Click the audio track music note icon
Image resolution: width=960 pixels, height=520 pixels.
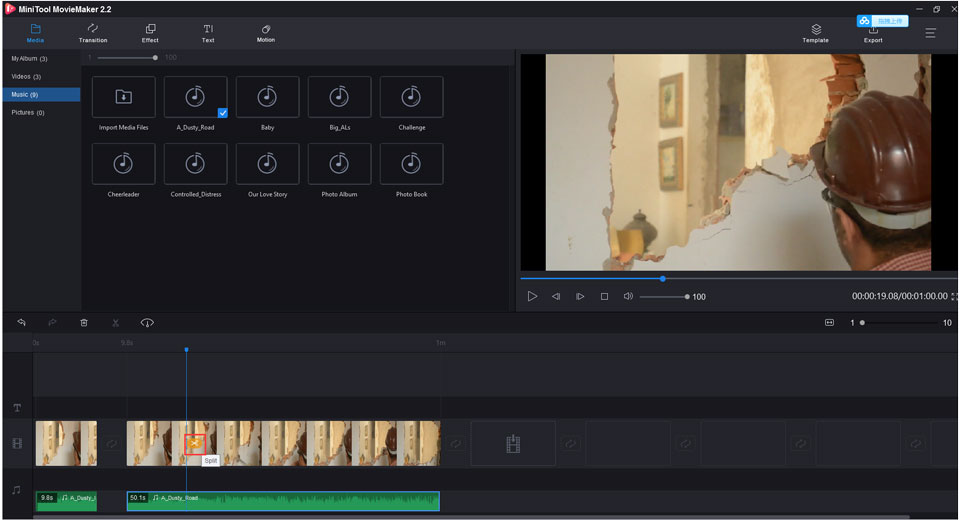(17, 490)
